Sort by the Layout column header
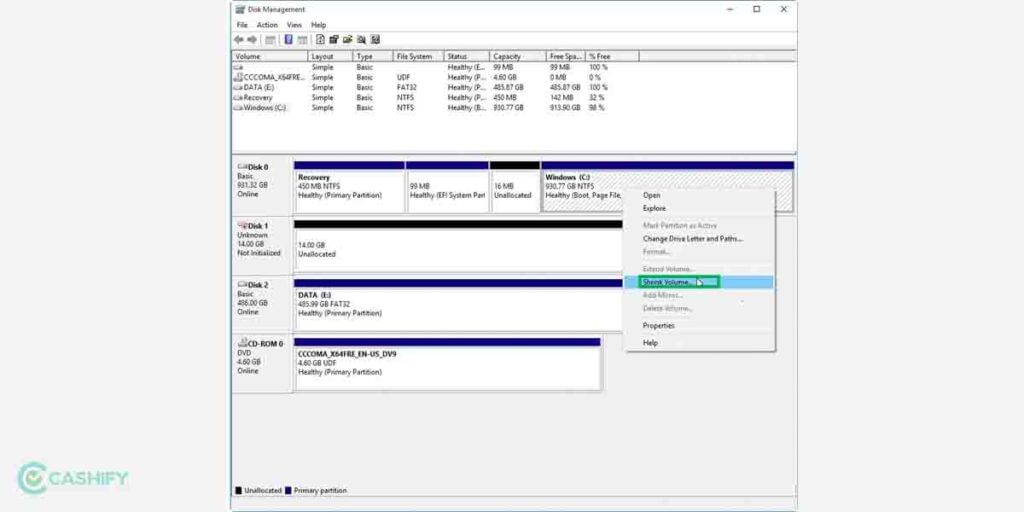The width and height of the screenshot is (1024, 512). [x=330, y=57]
